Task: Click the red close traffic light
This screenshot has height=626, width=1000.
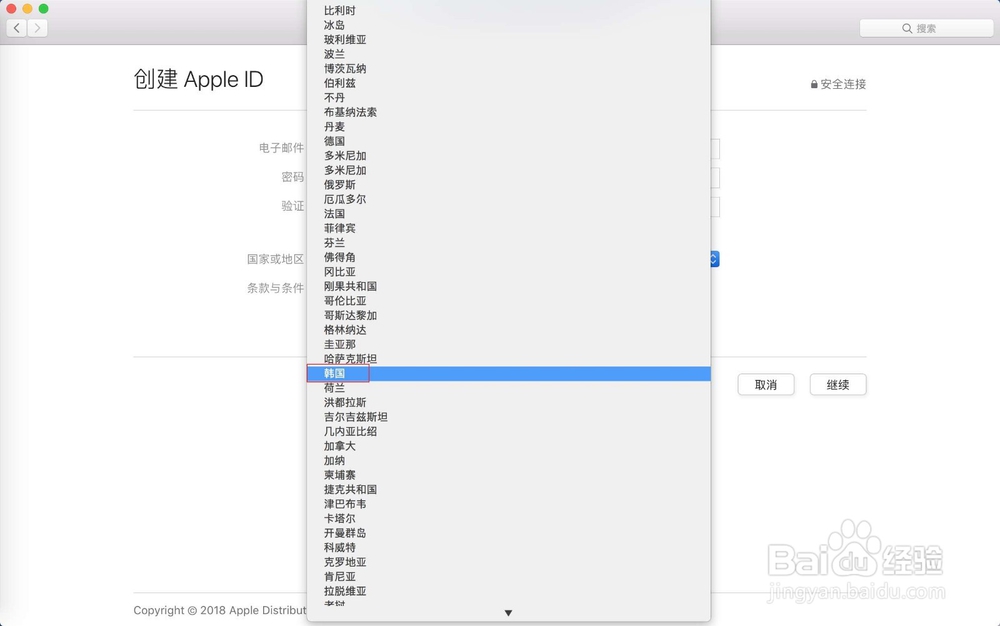Action: (x=10, y=9)
